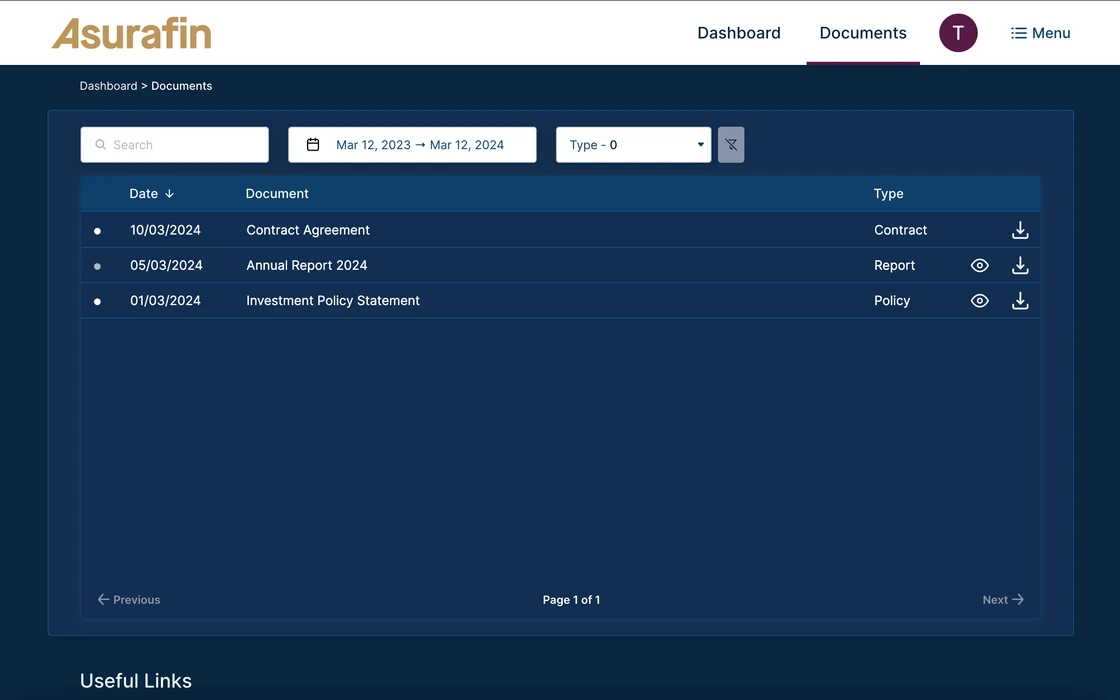Click the Policy type cell

pos(892,301)
